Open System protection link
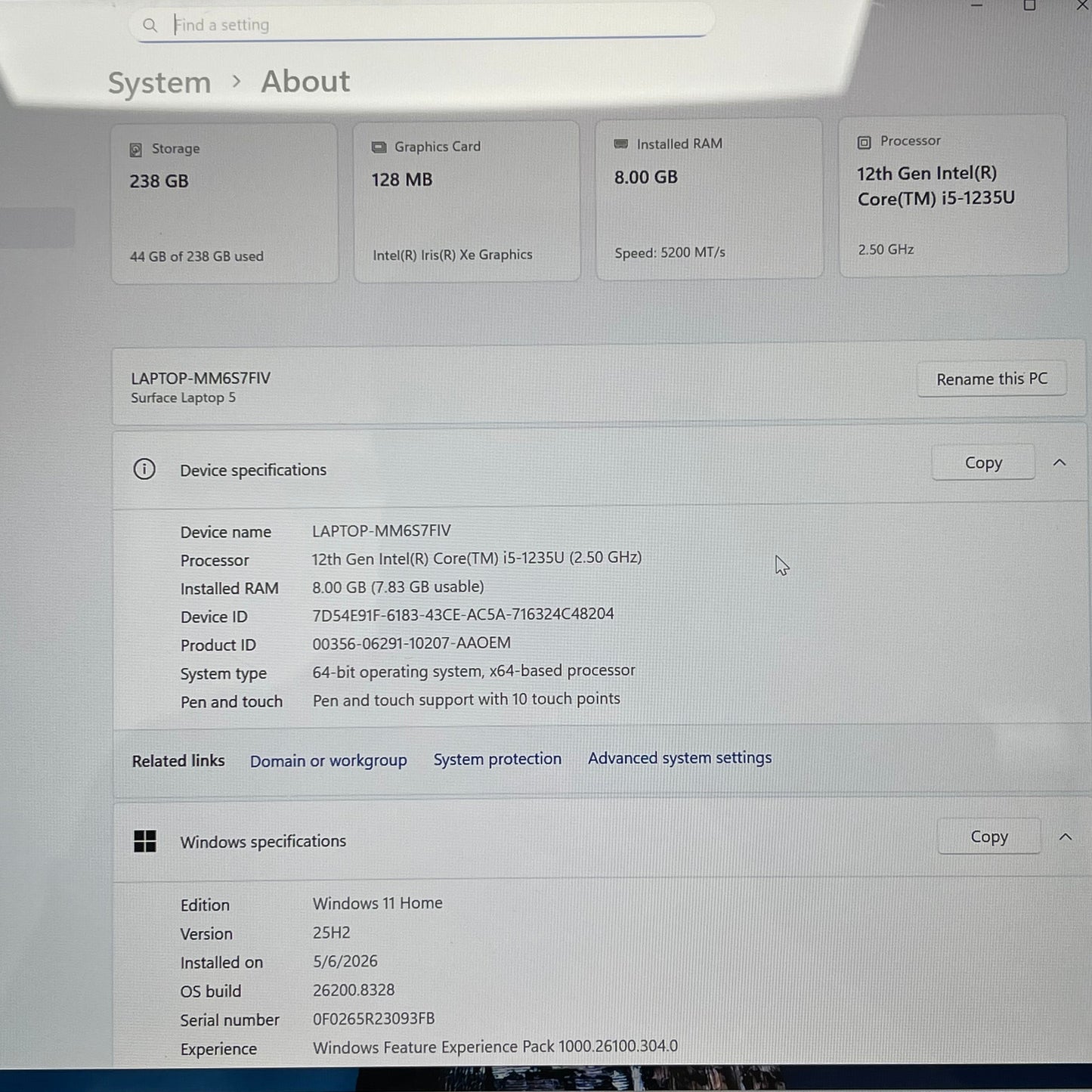 [x=497, y=759]
